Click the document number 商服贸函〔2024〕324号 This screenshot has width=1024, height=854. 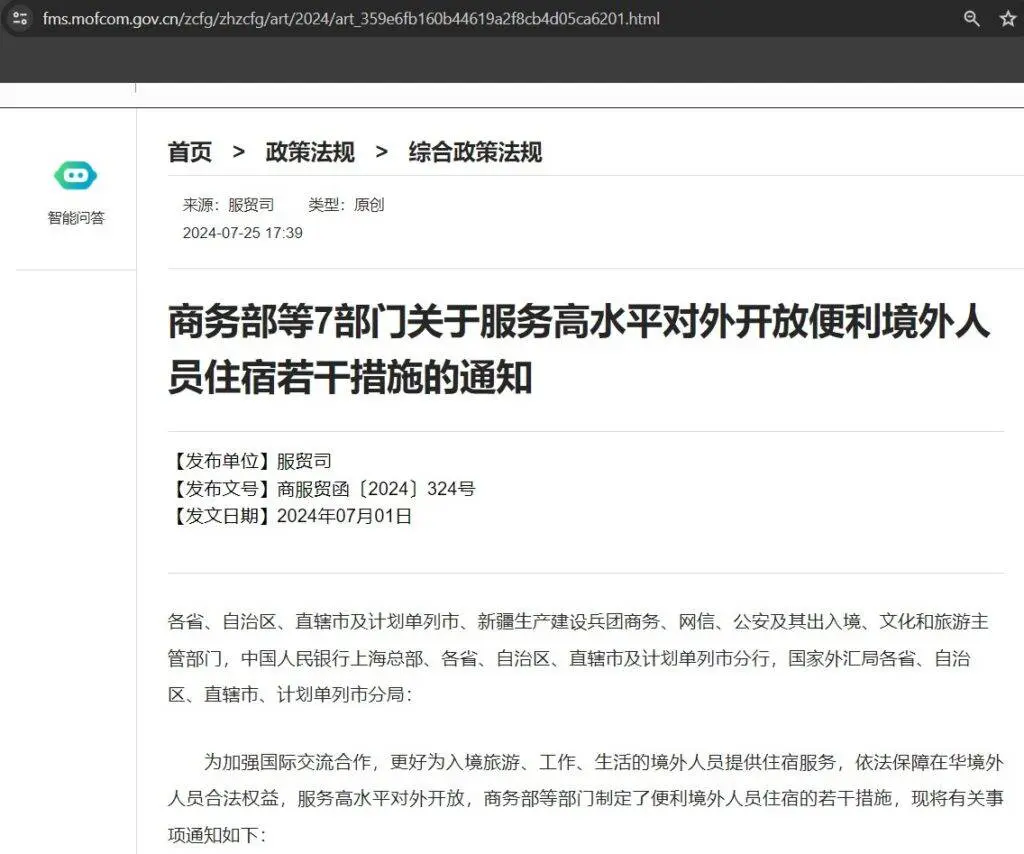(376, 488)
